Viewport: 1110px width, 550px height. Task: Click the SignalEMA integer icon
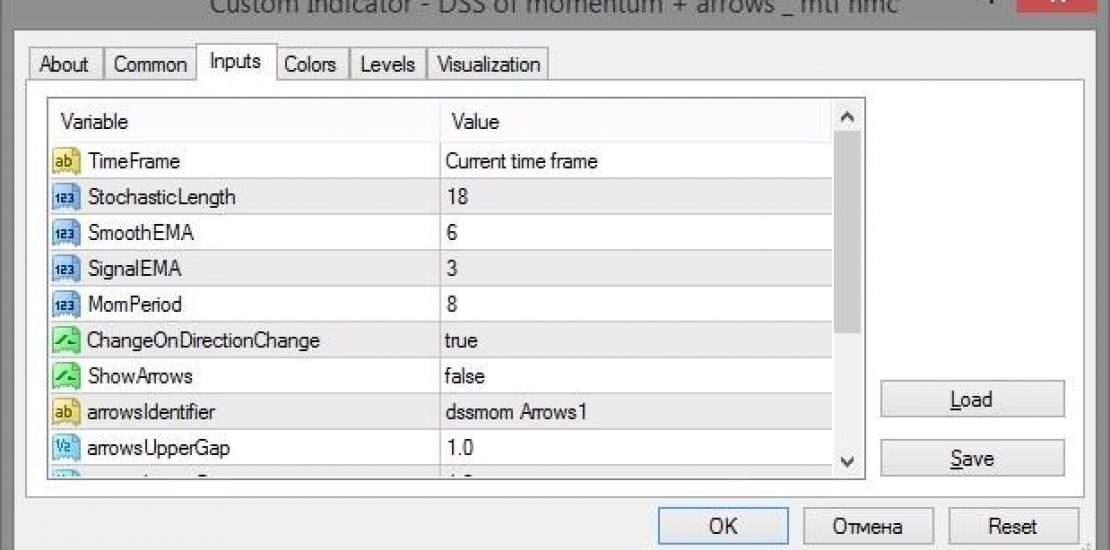point(66,269)
